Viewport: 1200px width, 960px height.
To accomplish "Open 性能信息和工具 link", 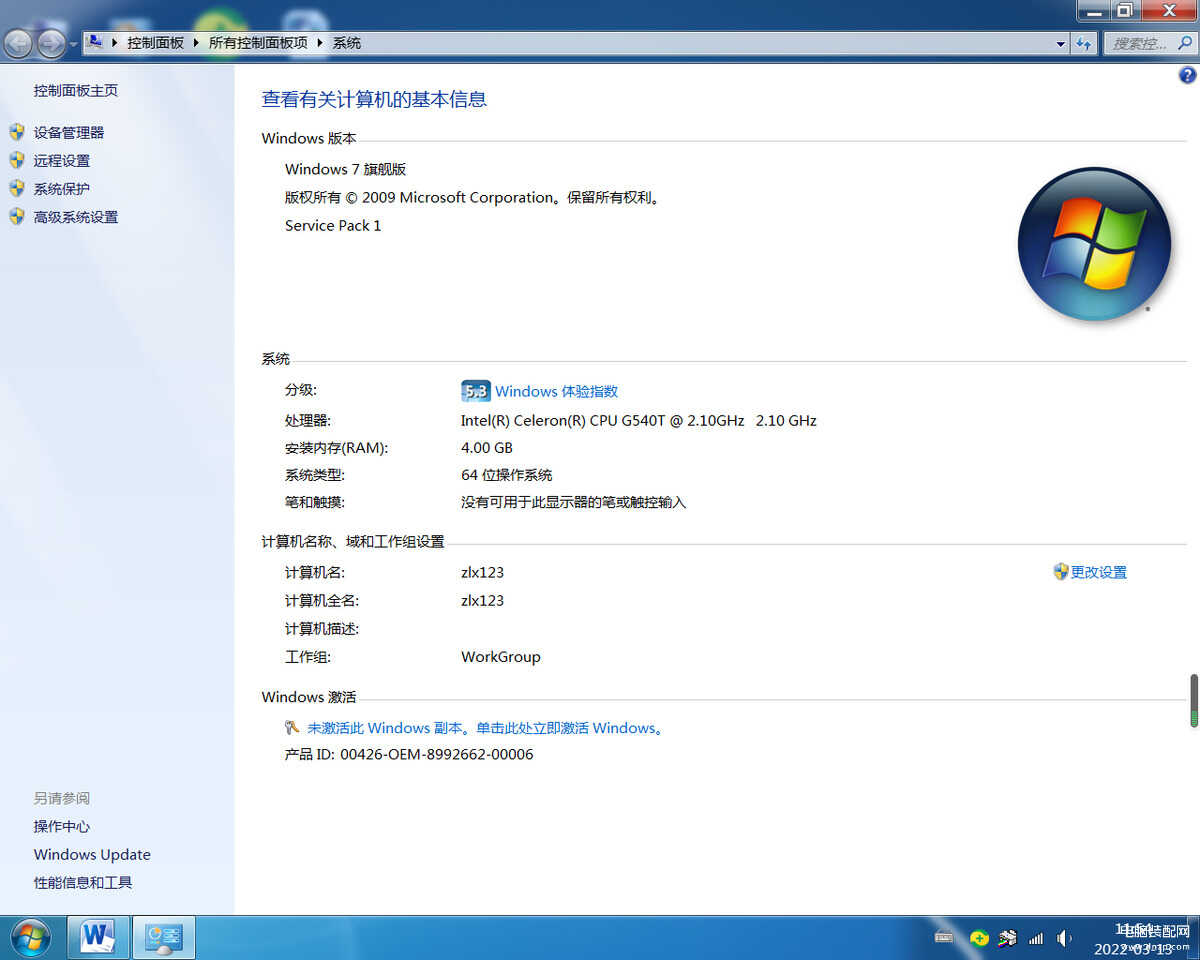I will (x=83, y=882).
